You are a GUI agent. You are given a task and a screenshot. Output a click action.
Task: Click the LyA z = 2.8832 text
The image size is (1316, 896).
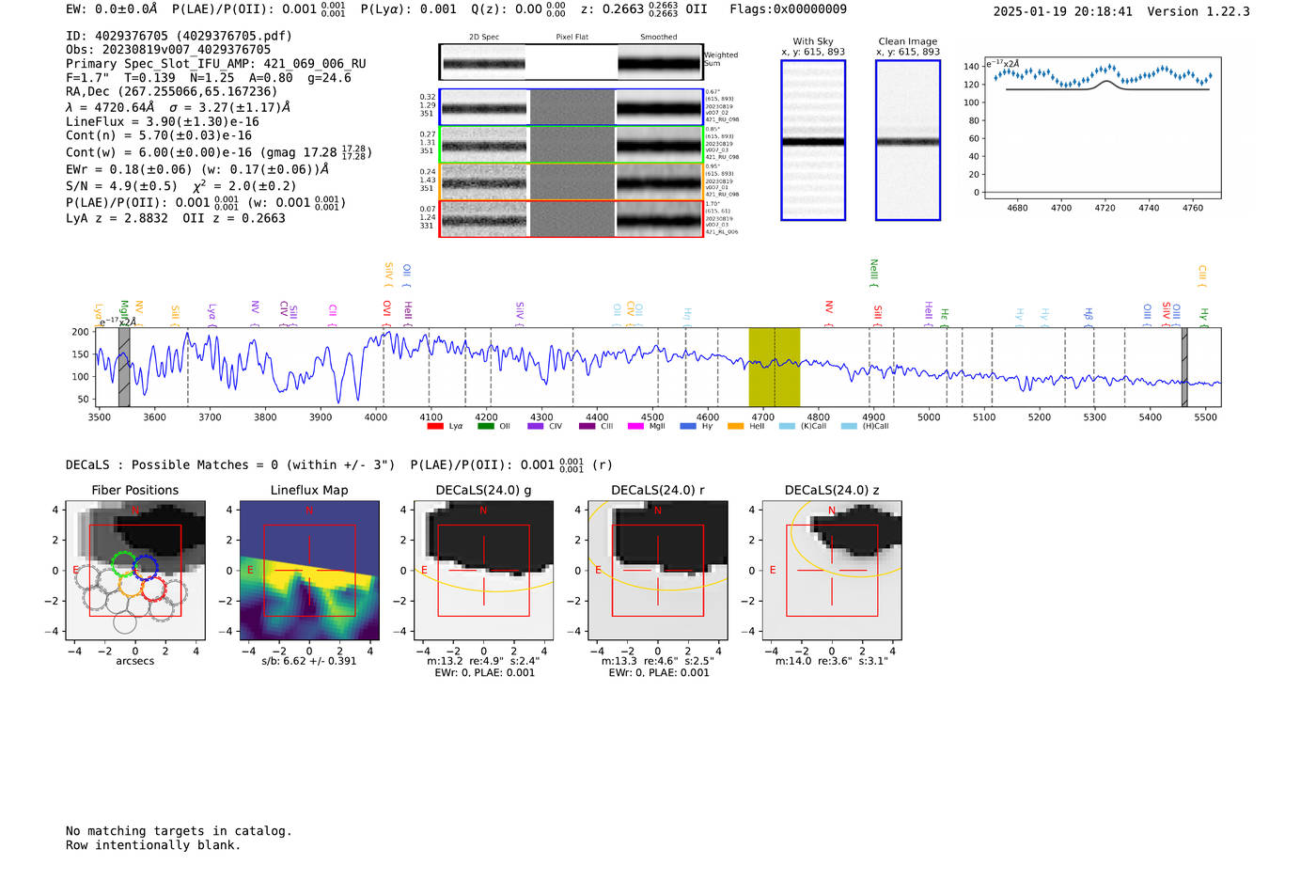click(x=117, y=218)
